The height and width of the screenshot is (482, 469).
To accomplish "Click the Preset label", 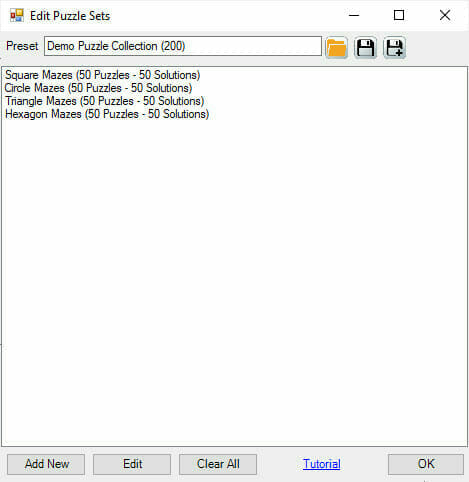I will [22, 46].
